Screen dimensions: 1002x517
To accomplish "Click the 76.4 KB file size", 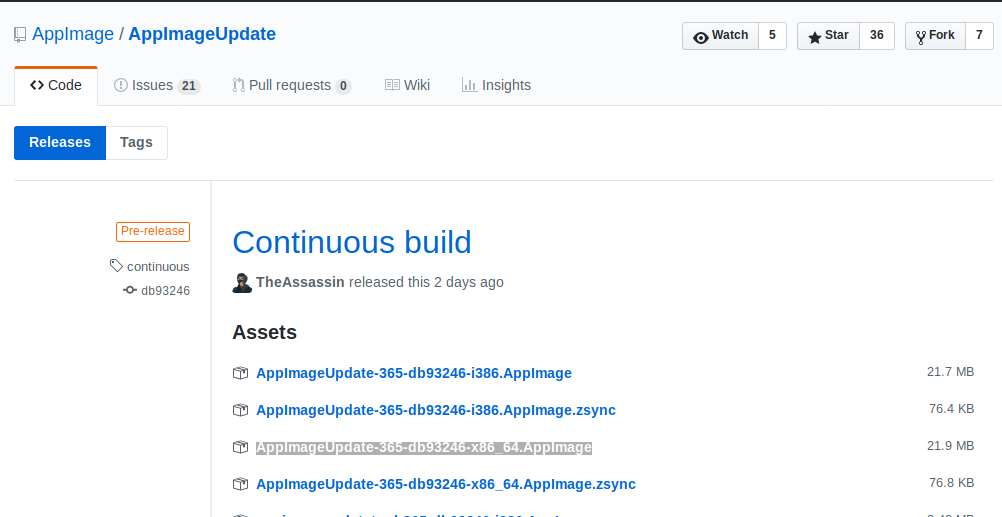I will 952,409.
